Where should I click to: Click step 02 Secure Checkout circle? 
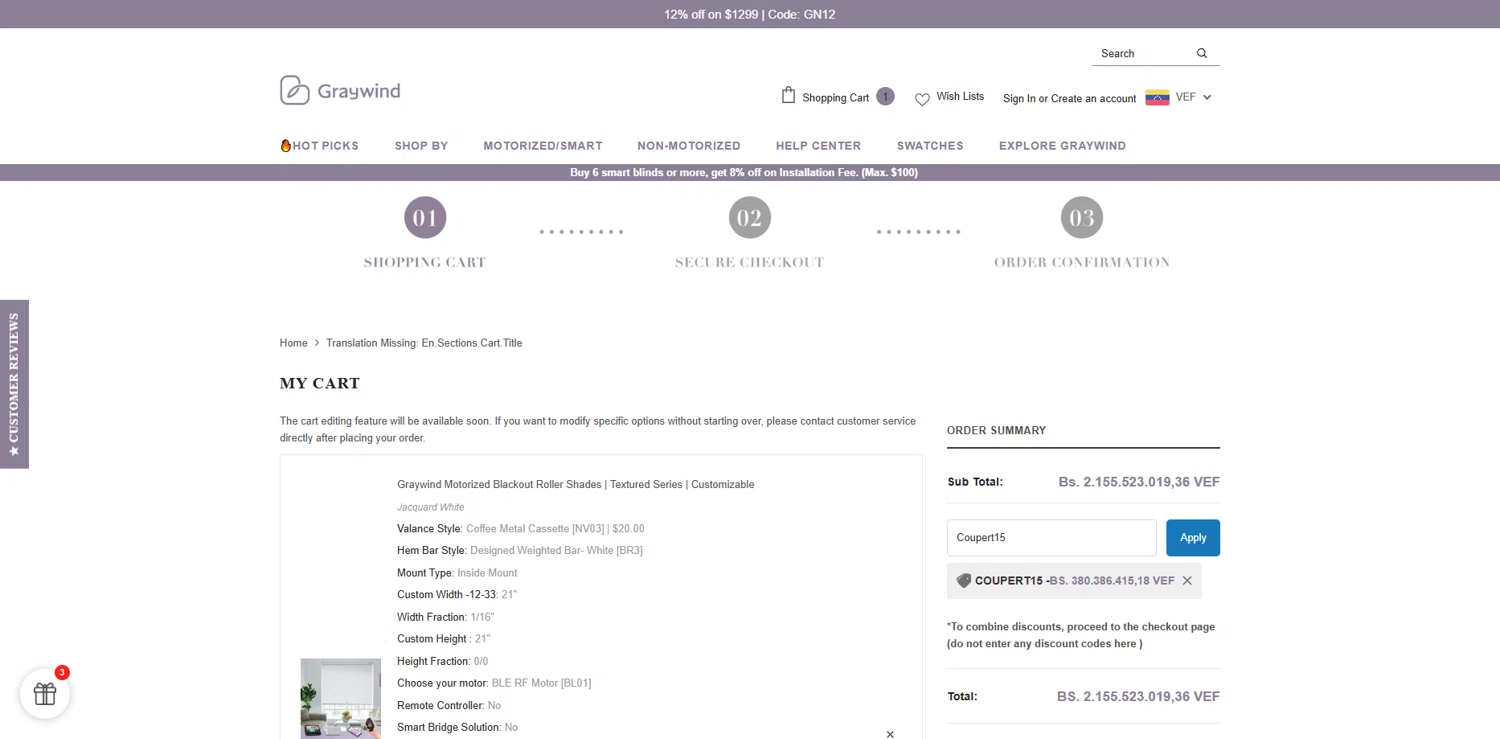(750, 217)
